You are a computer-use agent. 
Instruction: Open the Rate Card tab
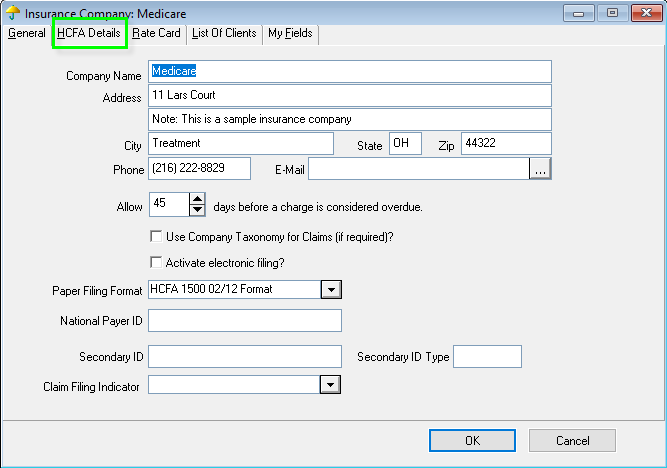tap(156, 33)
